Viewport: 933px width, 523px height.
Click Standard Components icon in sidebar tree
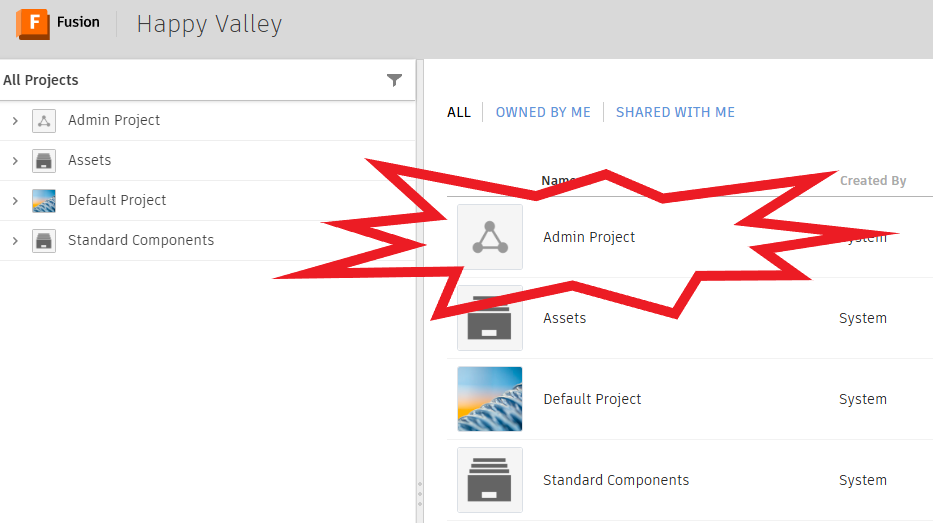(44, 241)
